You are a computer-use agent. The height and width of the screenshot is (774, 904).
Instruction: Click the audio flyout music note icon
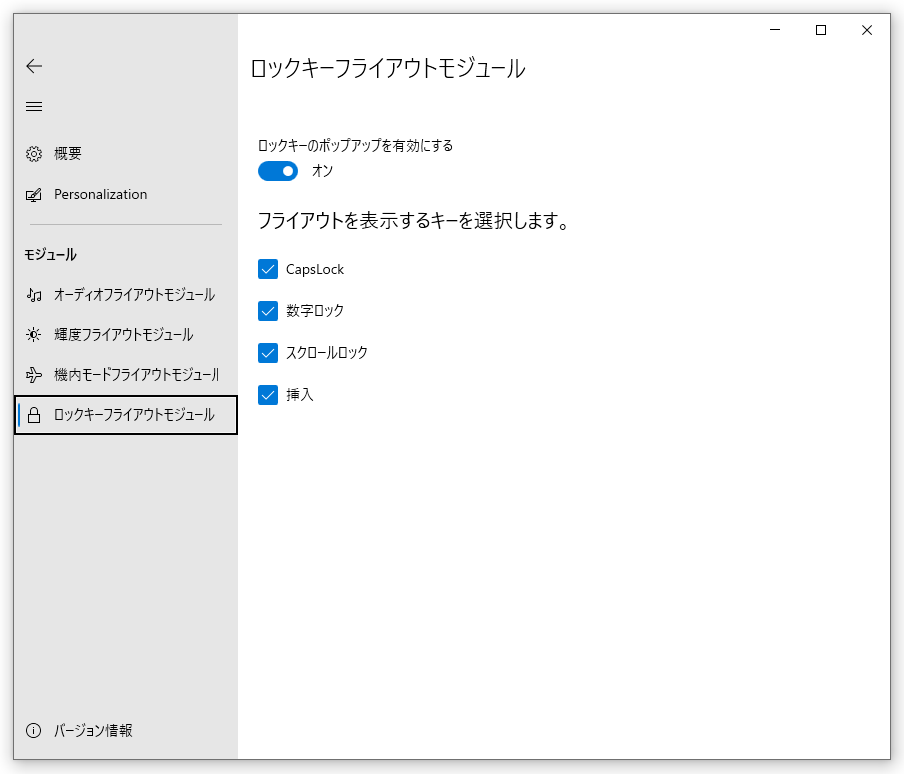click(34, 295)
